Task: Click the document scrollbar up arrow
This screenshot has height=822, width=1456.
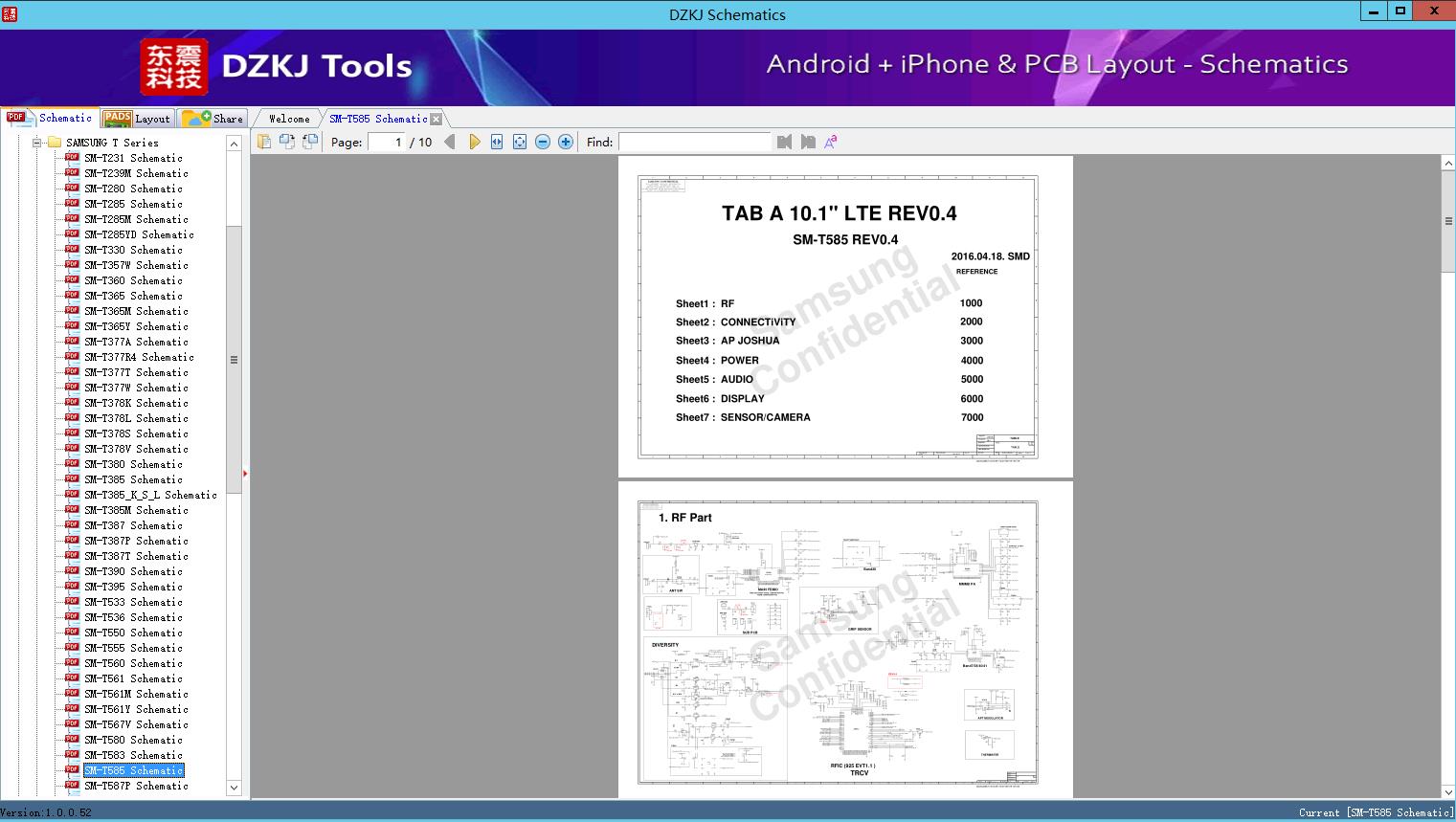Action: tap(1448, 164)
